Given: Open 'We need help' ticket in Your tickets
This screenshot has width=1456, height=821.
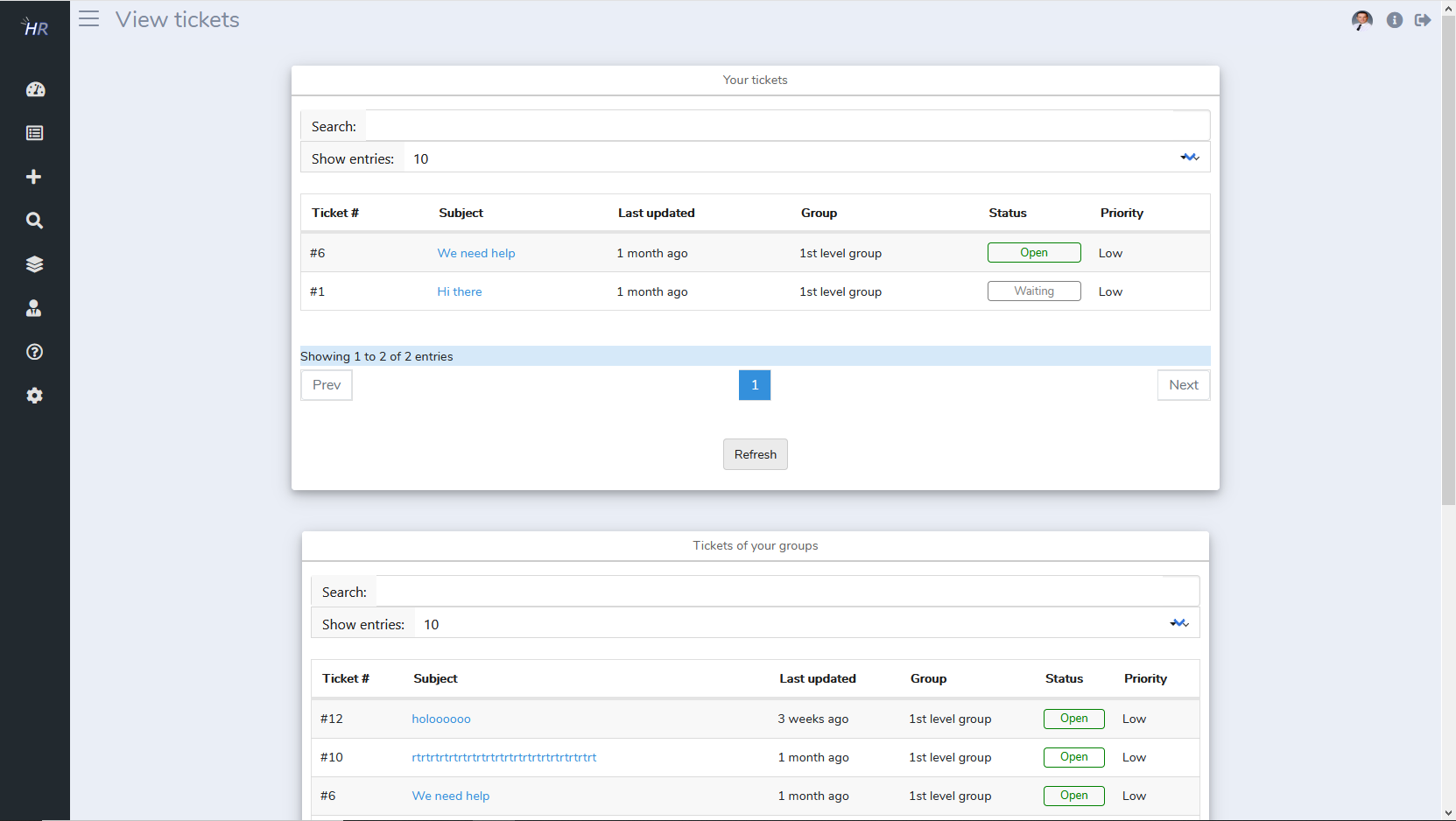Looking at the screenshot, I should pos(476,253).
